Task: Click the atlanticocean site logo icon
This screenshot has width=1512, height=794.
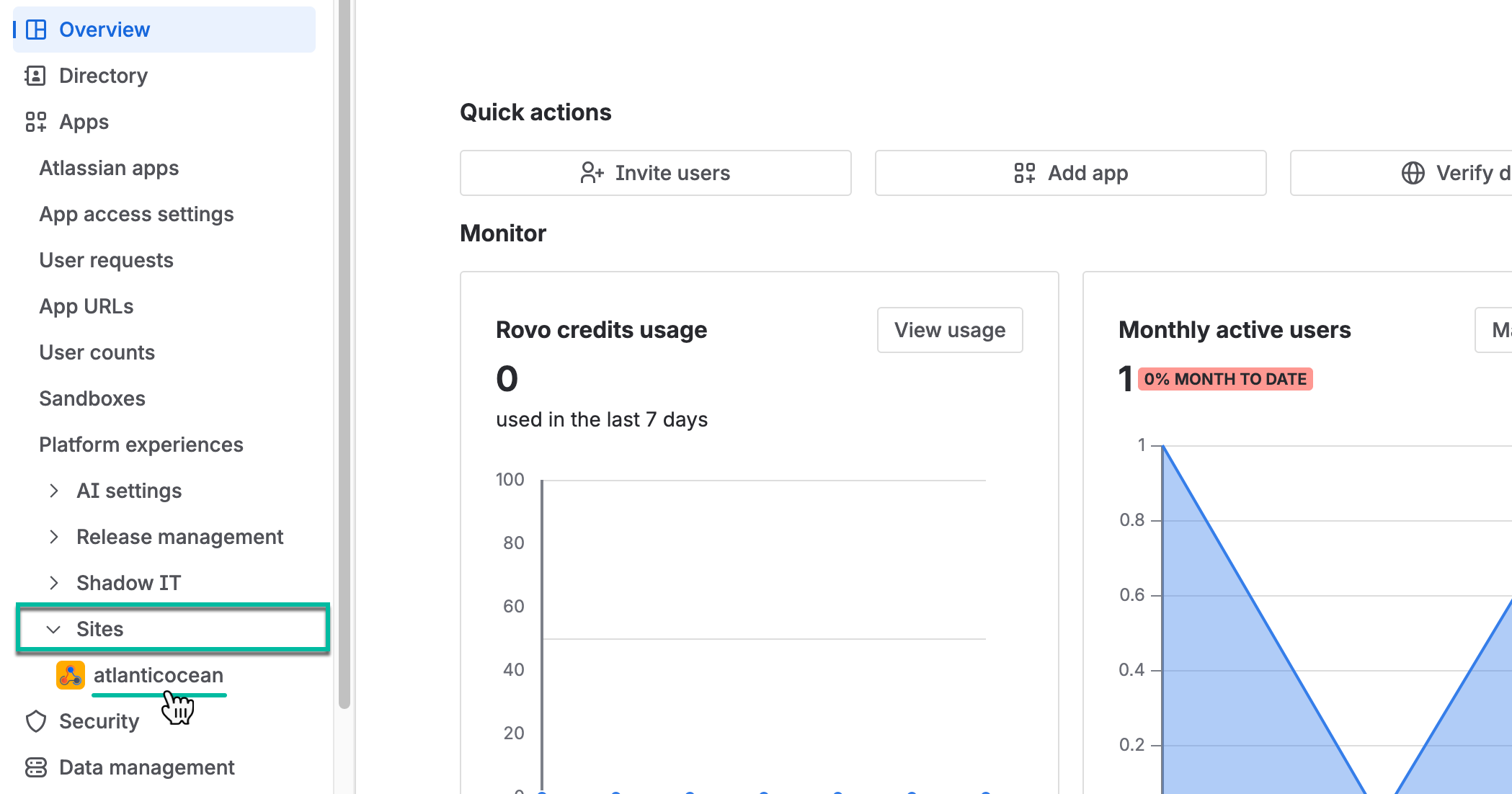Action: 70,675
